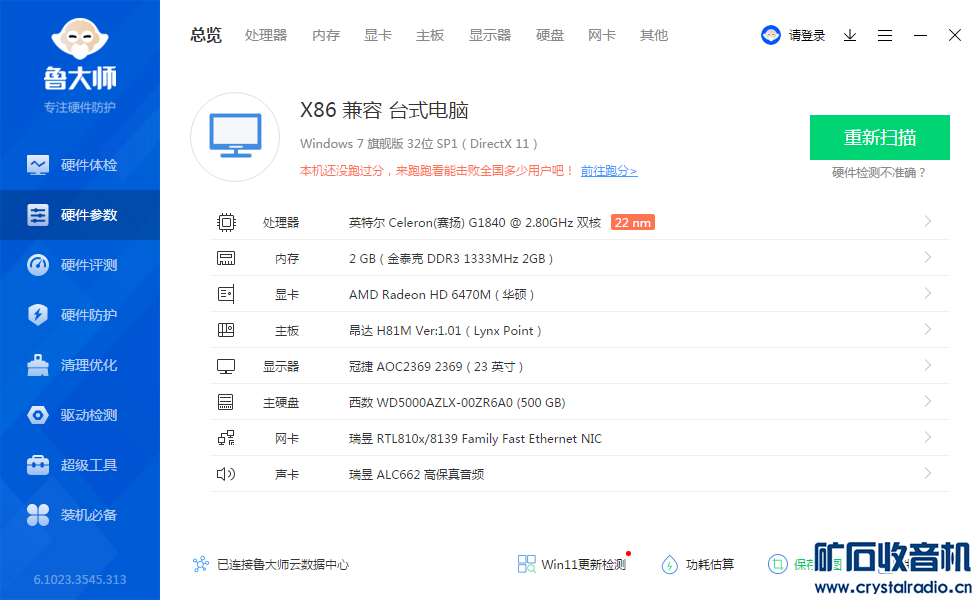This screenshot has width=980, height=600.
Task: Click the screenshot save icon at bottom
Action: pyautogui.click(x=778, y=564)
